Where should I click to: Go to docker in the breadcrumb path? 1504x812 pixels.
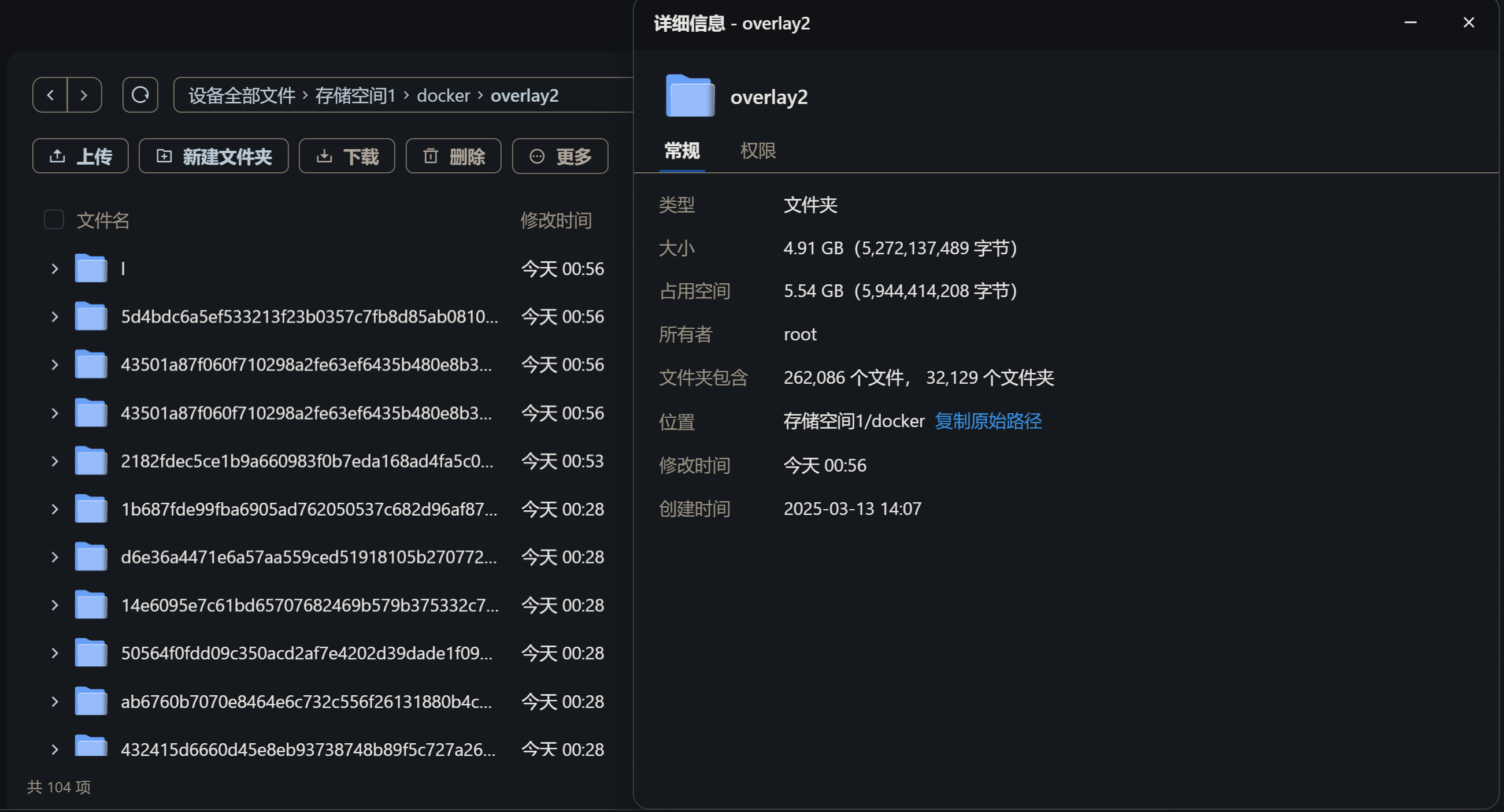point(443,95)
